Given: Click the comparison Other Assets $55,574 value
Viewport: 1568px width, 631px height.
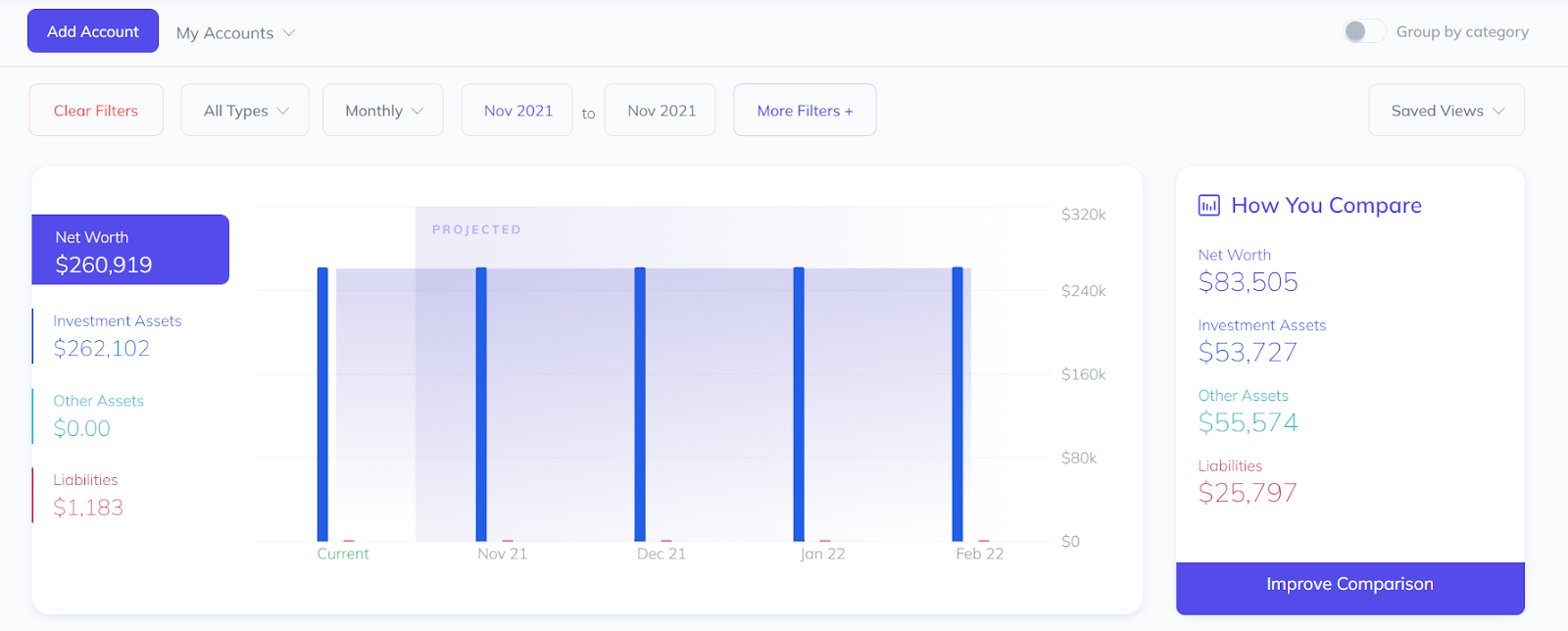Looking at the screenshot, I should click(x=1248, y=423).
